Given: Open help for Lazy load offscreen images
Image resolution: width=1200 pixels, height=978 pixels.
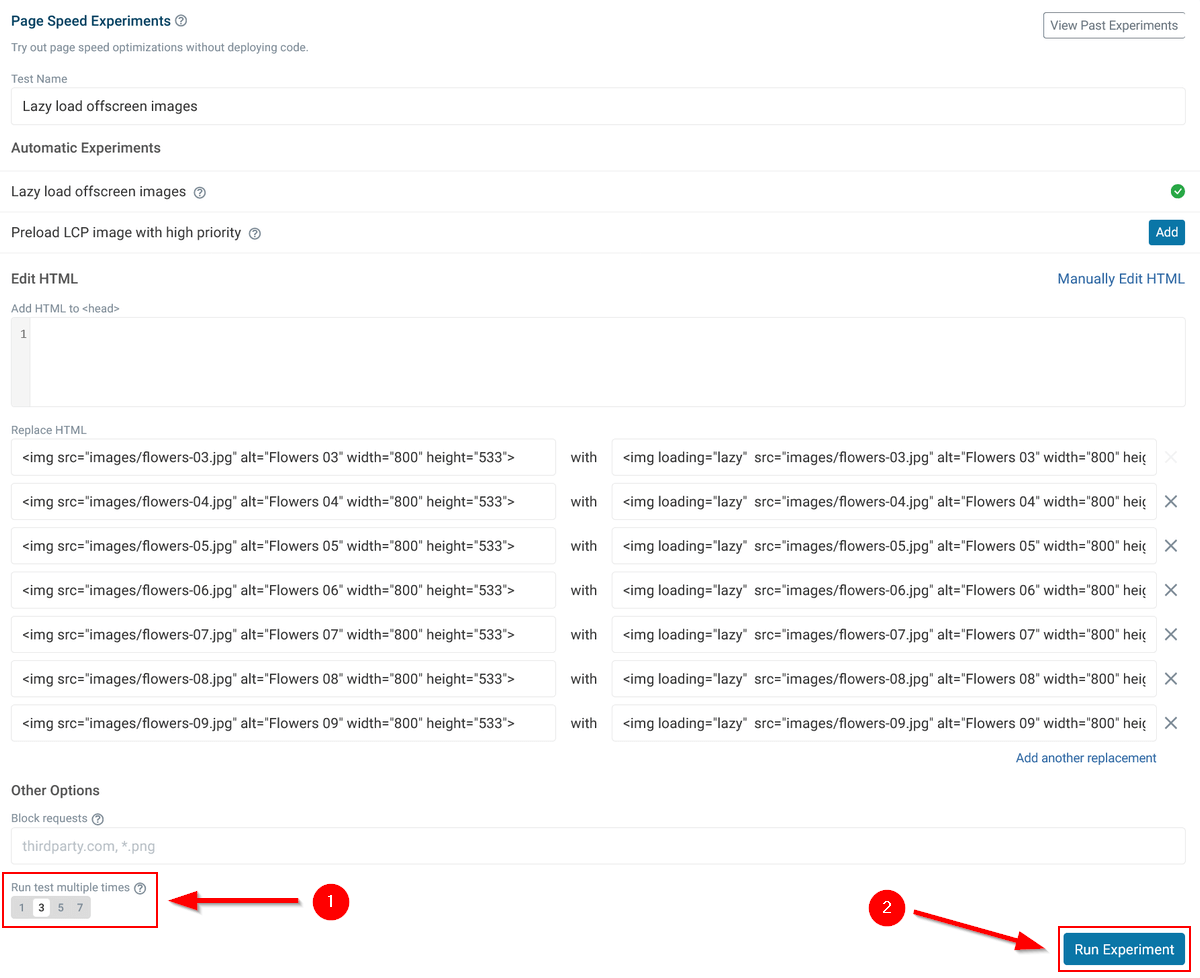Looking at the screenshot, I should pyautogui.click(x=200, y=192).
